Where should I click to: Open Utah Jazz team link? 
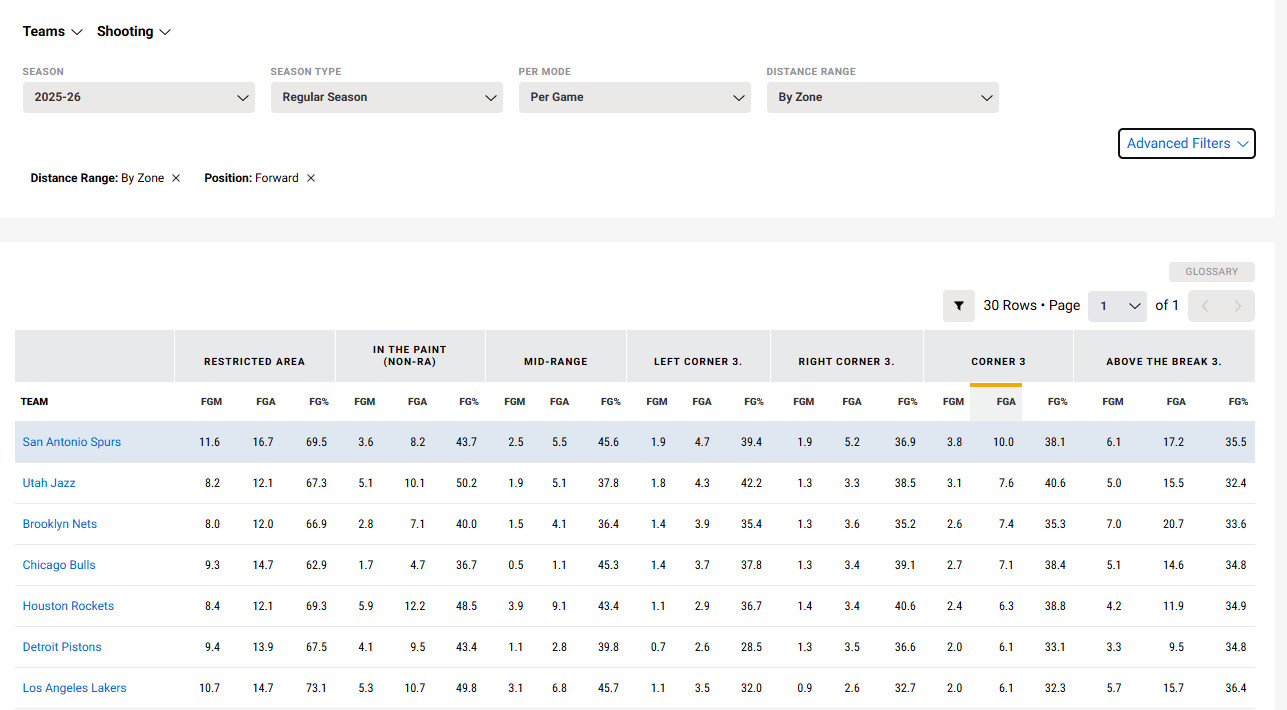[49, 483]
